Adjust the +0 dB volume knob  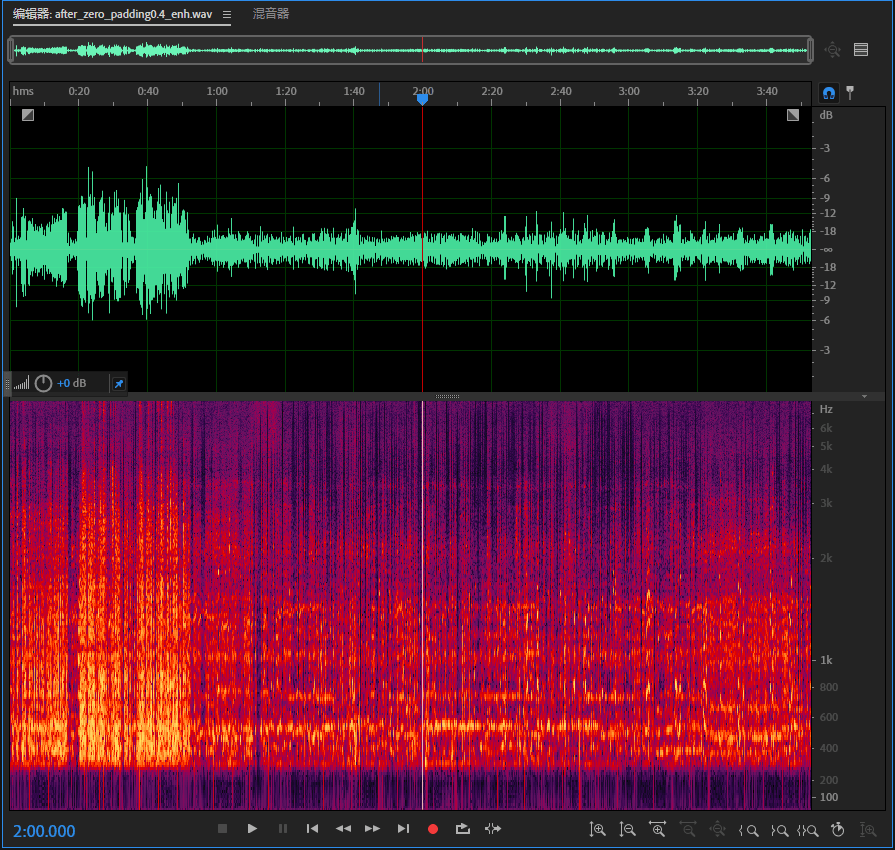43,383
